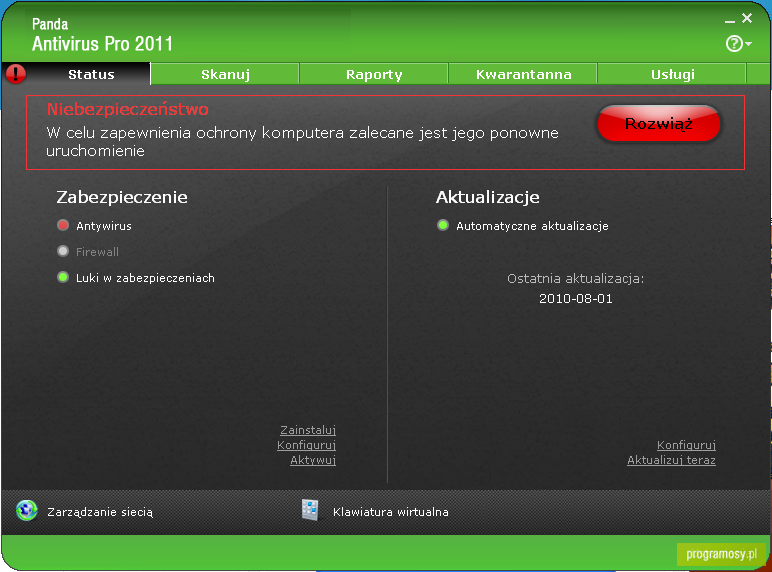Screen dimensions: 772x572
Task: Click the Niebezpieczeństwo warning heading
Action: tap(128, 109)
